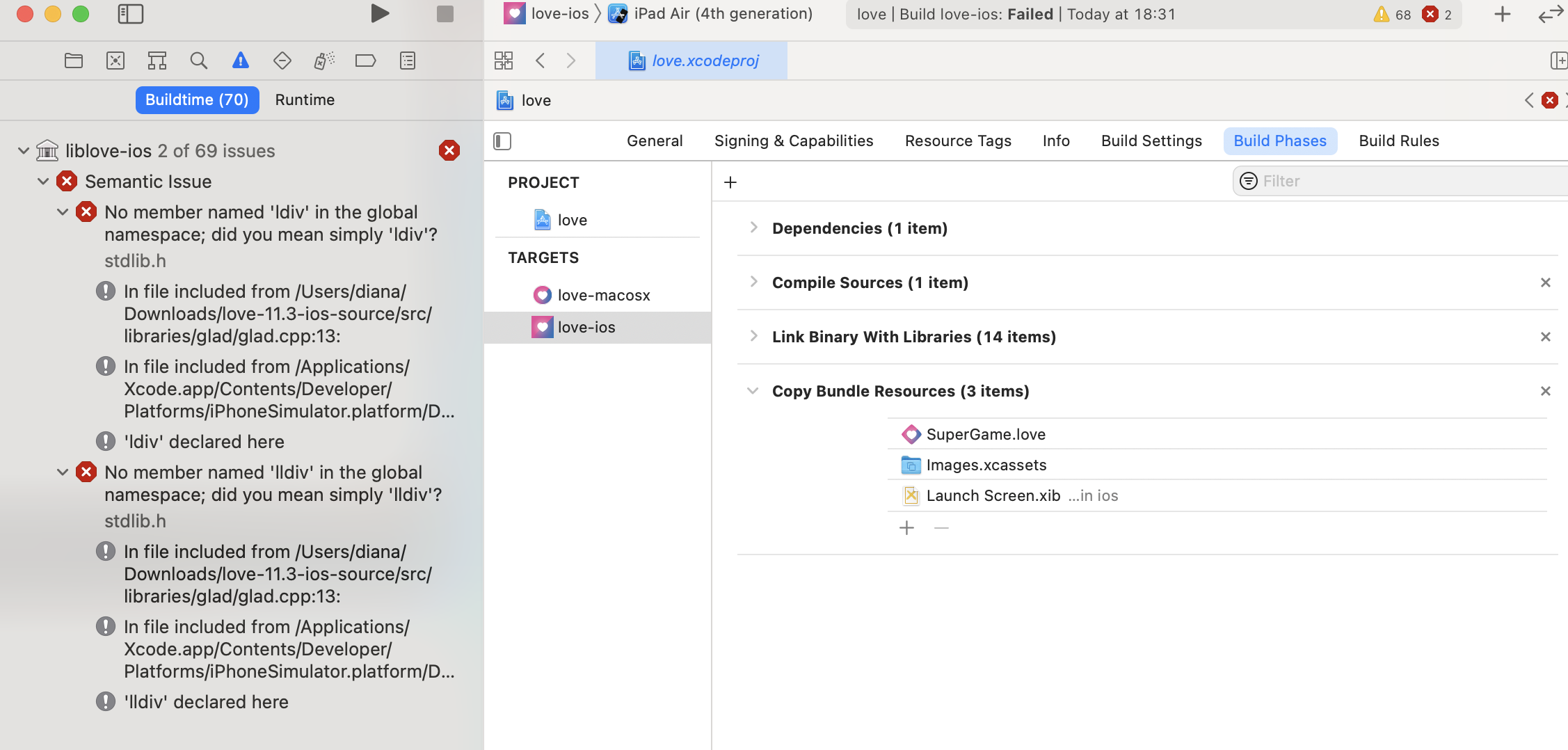Select the love.xcodeproj editor tab
Image resolution: width=1568 pixels, height=750 pixels.
pos(691,61)
